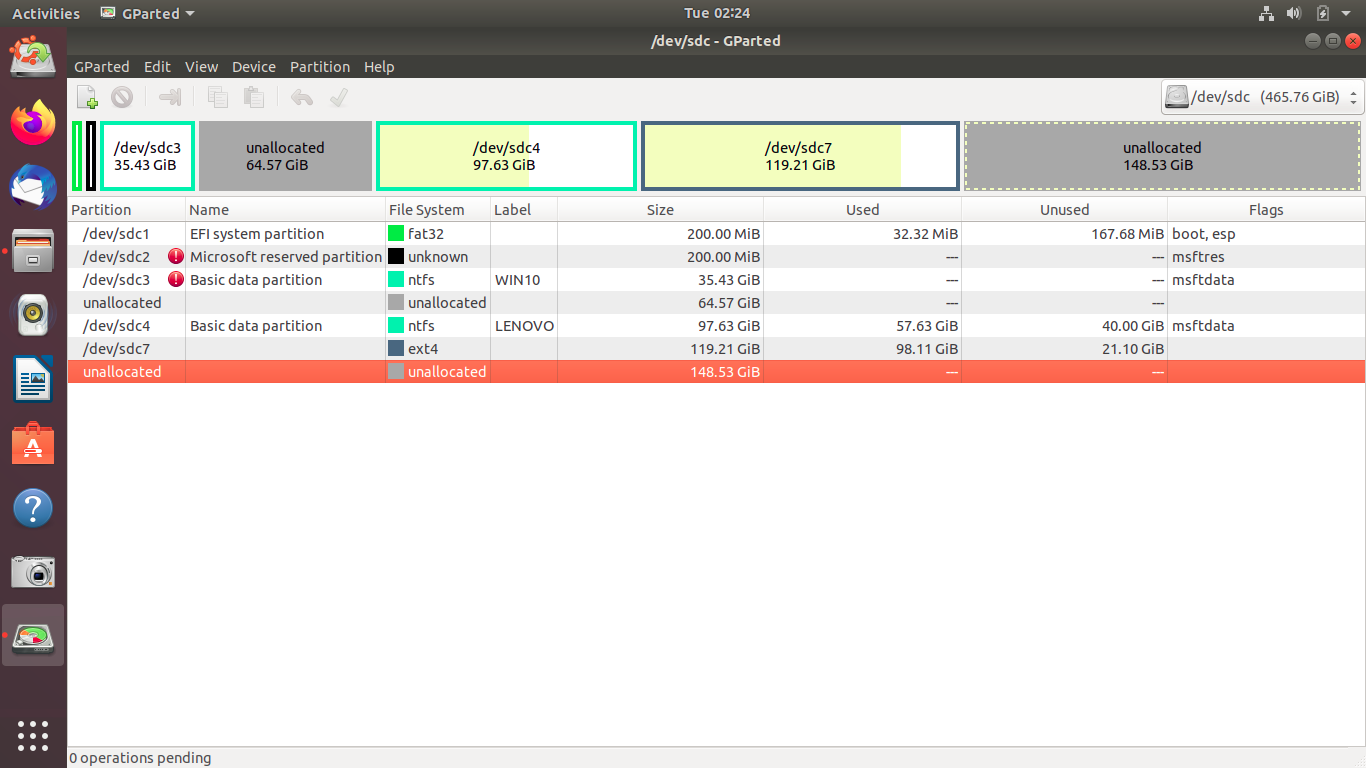Click the Undo last operation icon
Screen dimensions: 1366x768
click(302, 97)
